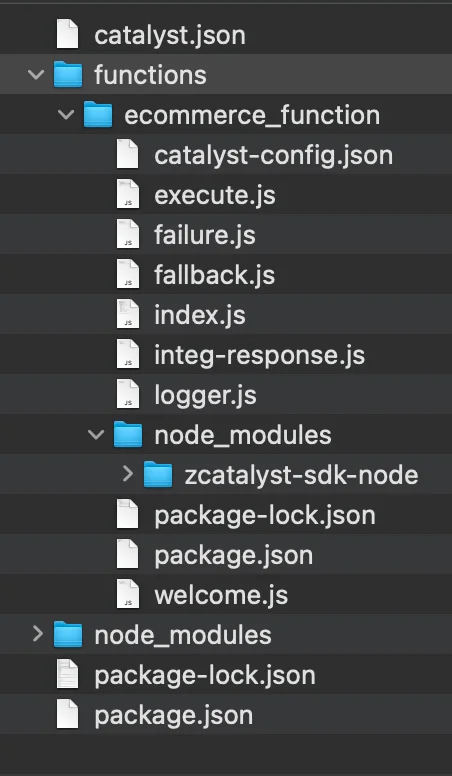Expand the bottom node_modules folder chevron
Screen dimensions: 452x776
(x=38, y=634)
